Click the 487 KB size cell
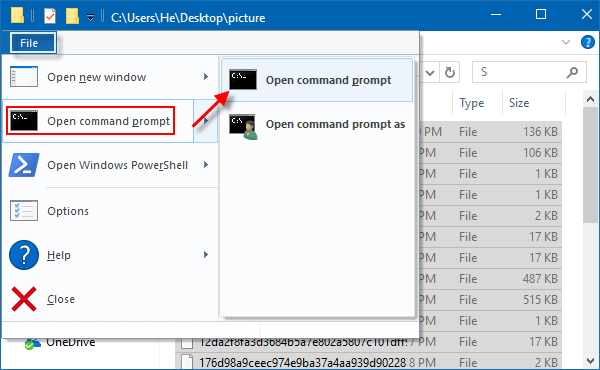Viewport: 600px width, 370px height. pyautogui.click(x=540, y=279)
